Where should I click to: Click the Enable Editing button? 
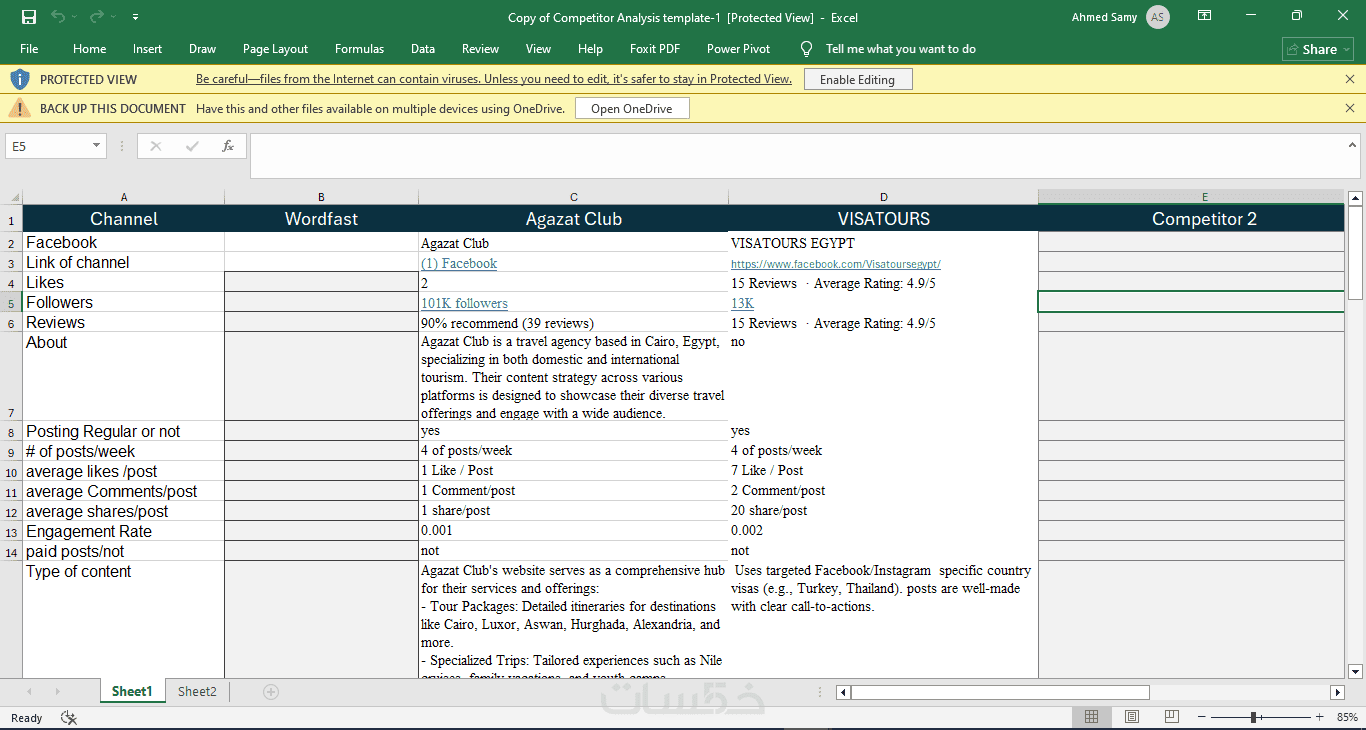[858, 80]
